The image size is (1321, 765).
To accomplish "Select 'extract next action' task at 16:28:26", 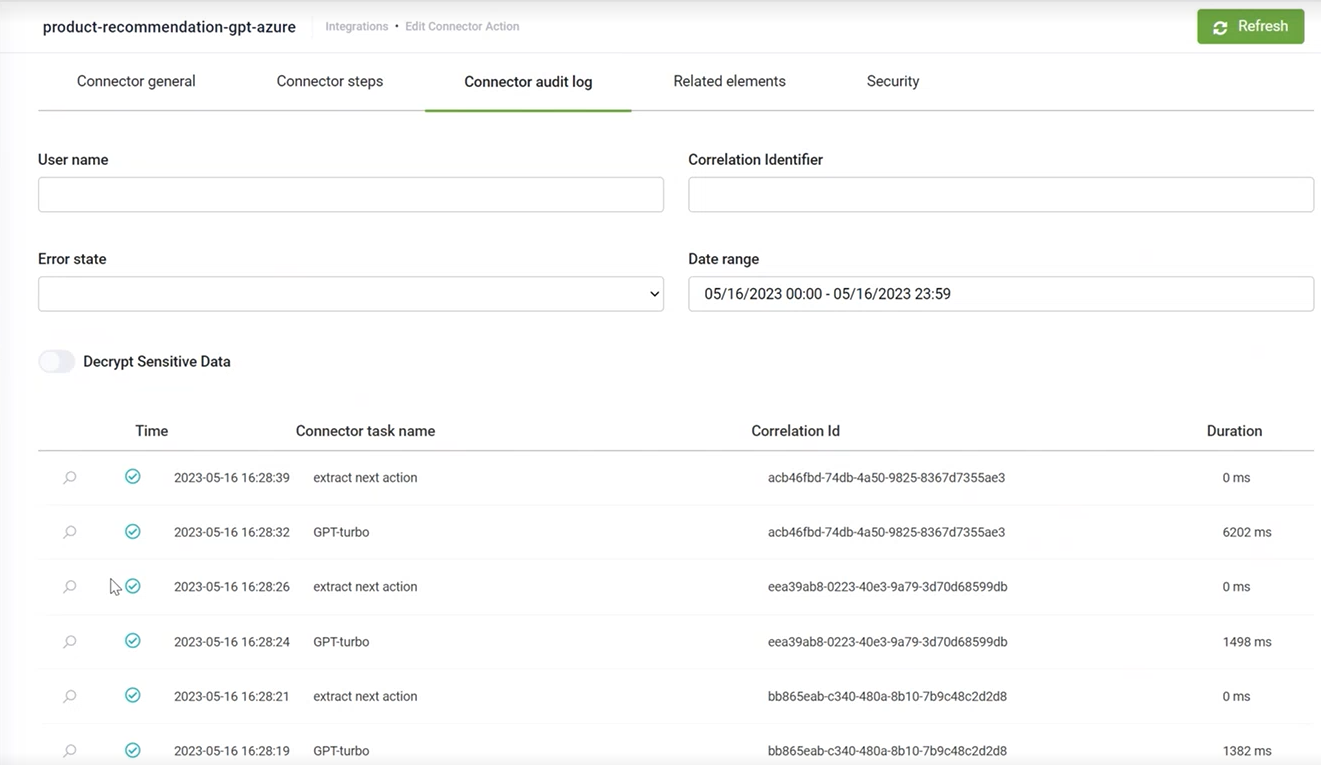I will click(365, 587).
